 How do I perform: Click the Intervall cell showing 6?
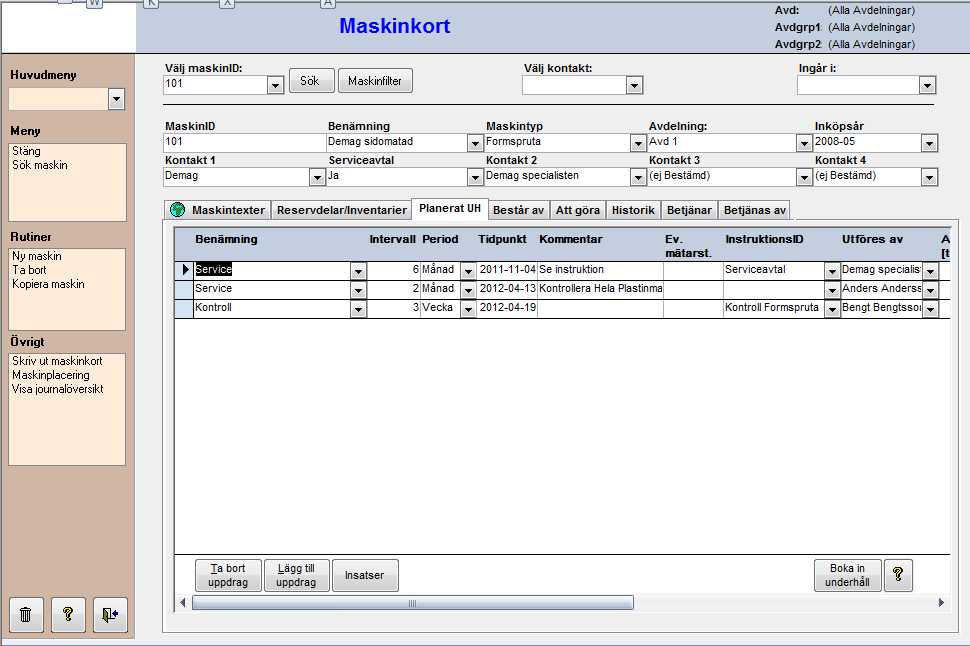point(393,270)
